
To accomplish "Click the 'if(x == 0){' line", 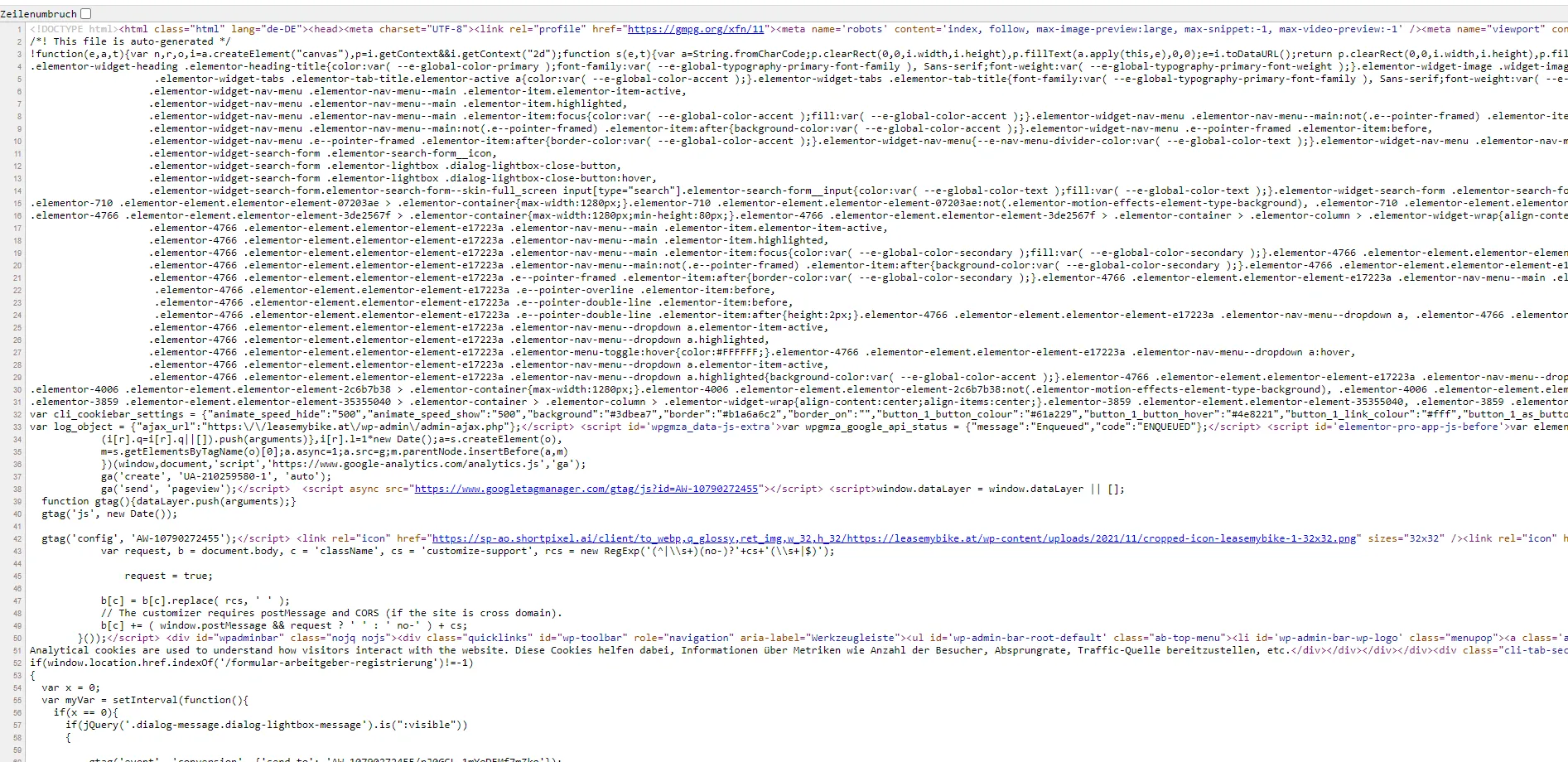I will click(x=86, y=712).
